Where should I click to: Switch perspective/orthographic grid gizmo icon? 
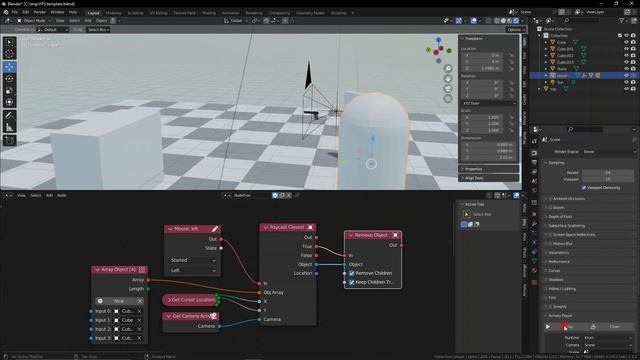click(x=448, y=99)
